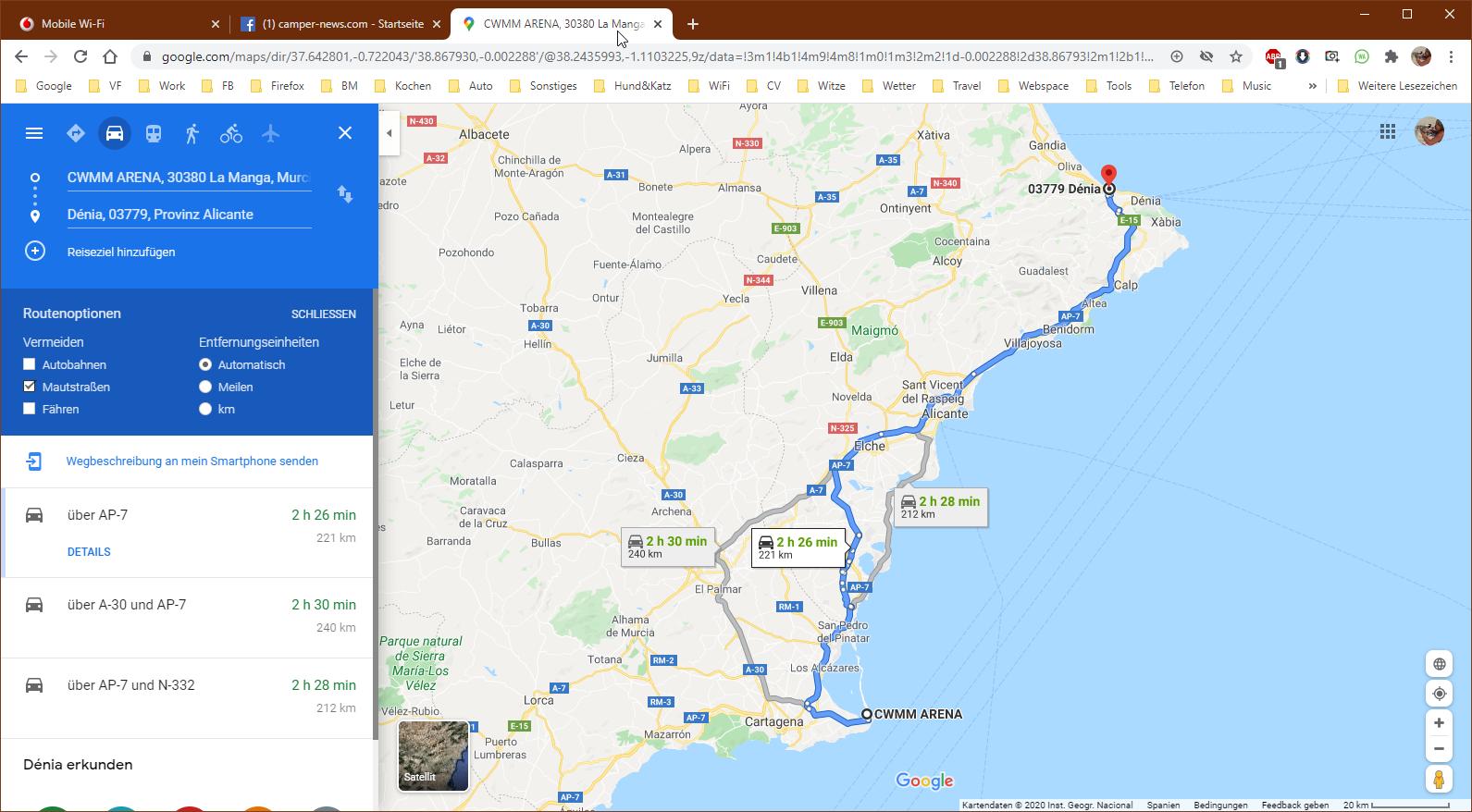Open the Hund&Katz bookmarks folder
1472x812 pixels.
[x=633, y=86]
